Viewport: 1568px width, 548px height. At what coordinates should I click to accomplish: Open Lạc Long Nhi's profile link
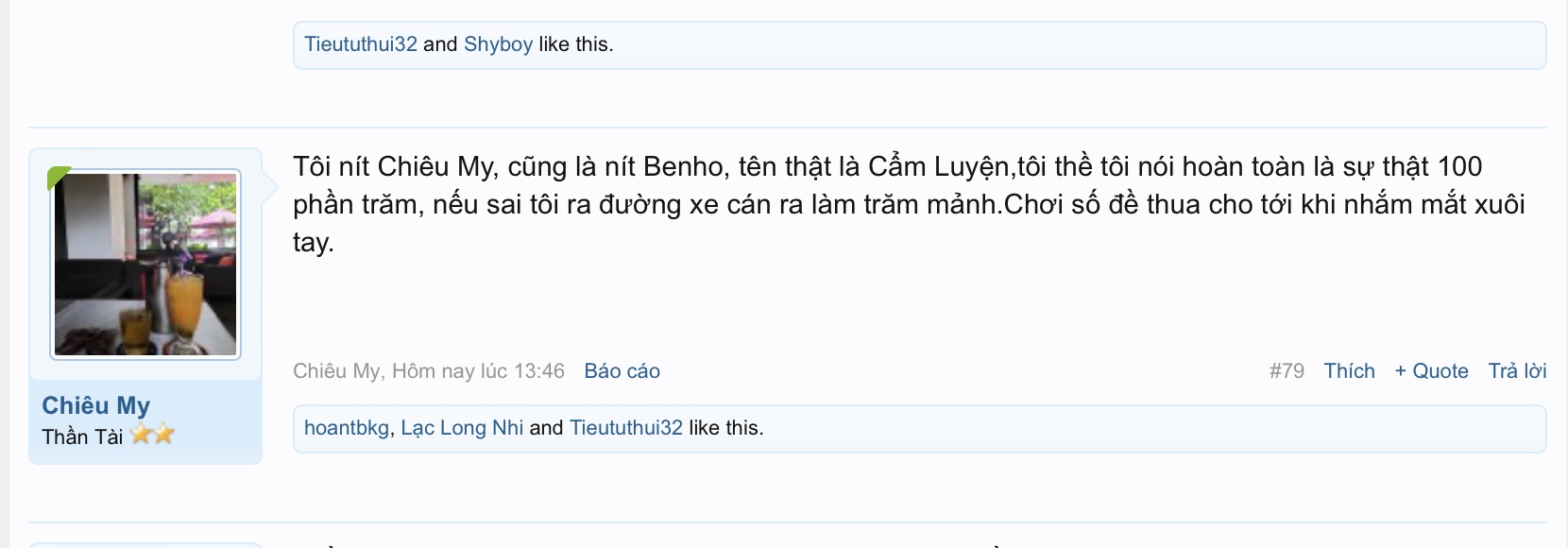(462, 428)
